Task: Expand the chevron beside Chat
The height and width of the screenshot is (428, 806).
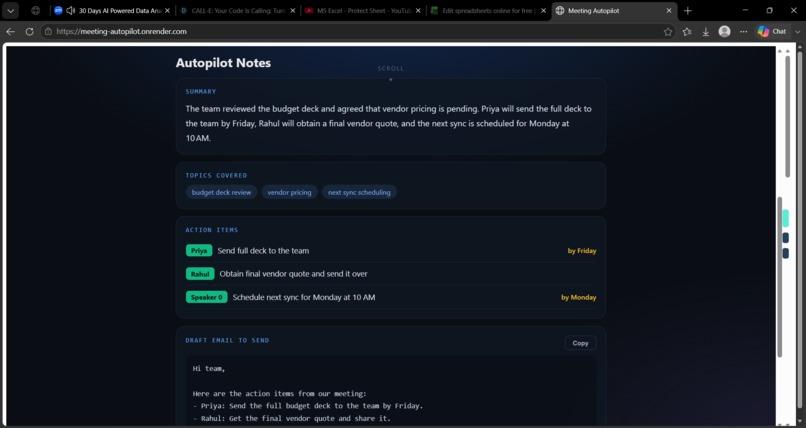Action: pyautogui.click(x=797, y=32)
